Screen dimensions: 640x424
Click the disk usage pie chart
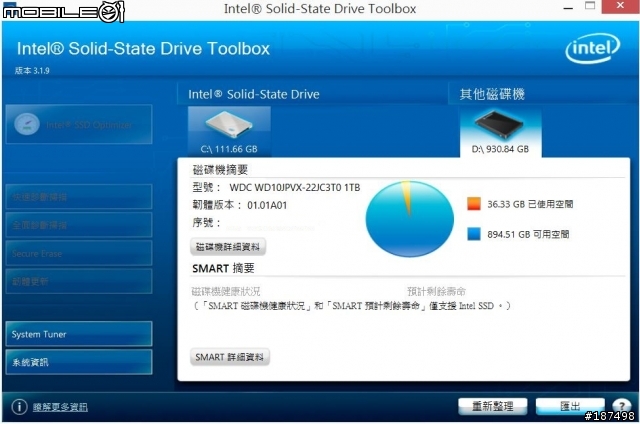pyautogui.click(x=409, y=219)
